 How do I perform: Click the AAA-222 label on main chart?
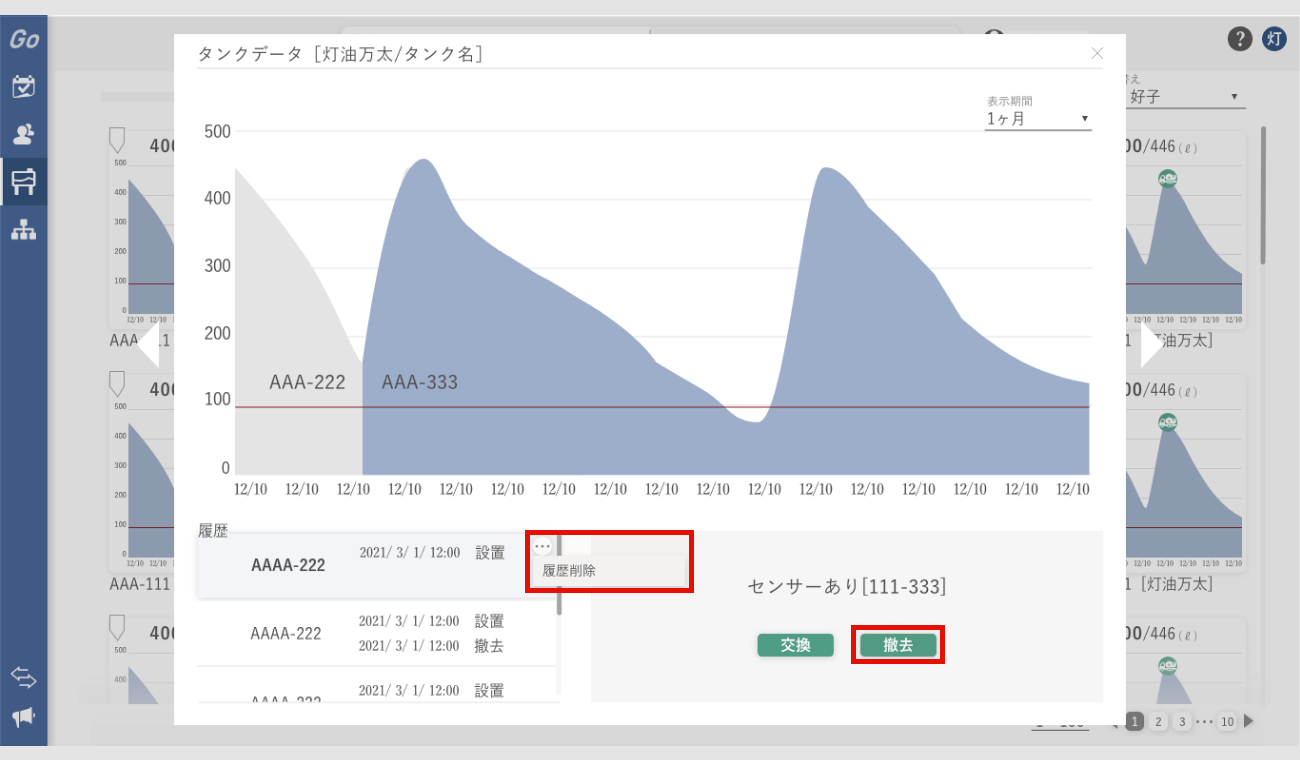click(x=307, y=382)
